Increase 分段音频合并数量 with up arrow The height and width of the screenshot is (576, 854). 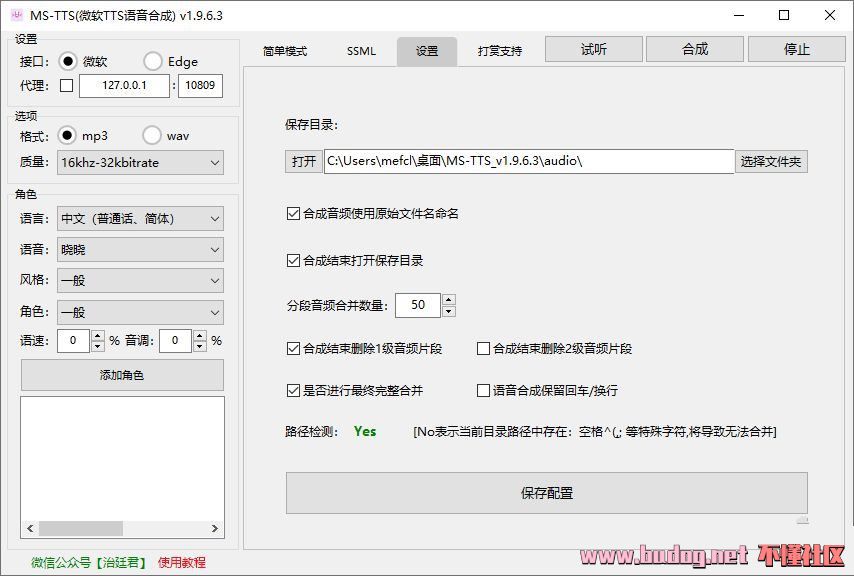pyautogui.click(x=449, y=300)
